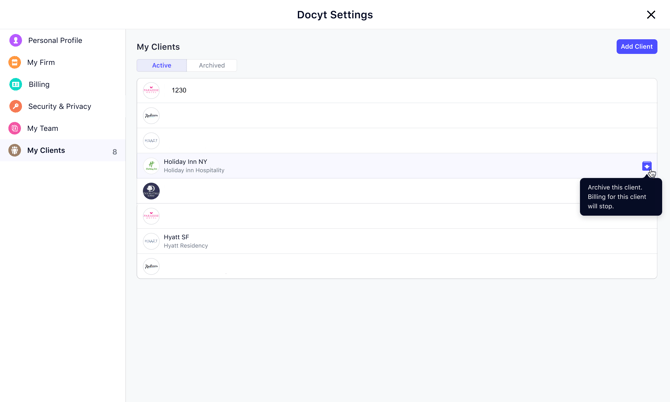Select the client named 1230
This screenshot has height=402, width=670.
point(397,91)
